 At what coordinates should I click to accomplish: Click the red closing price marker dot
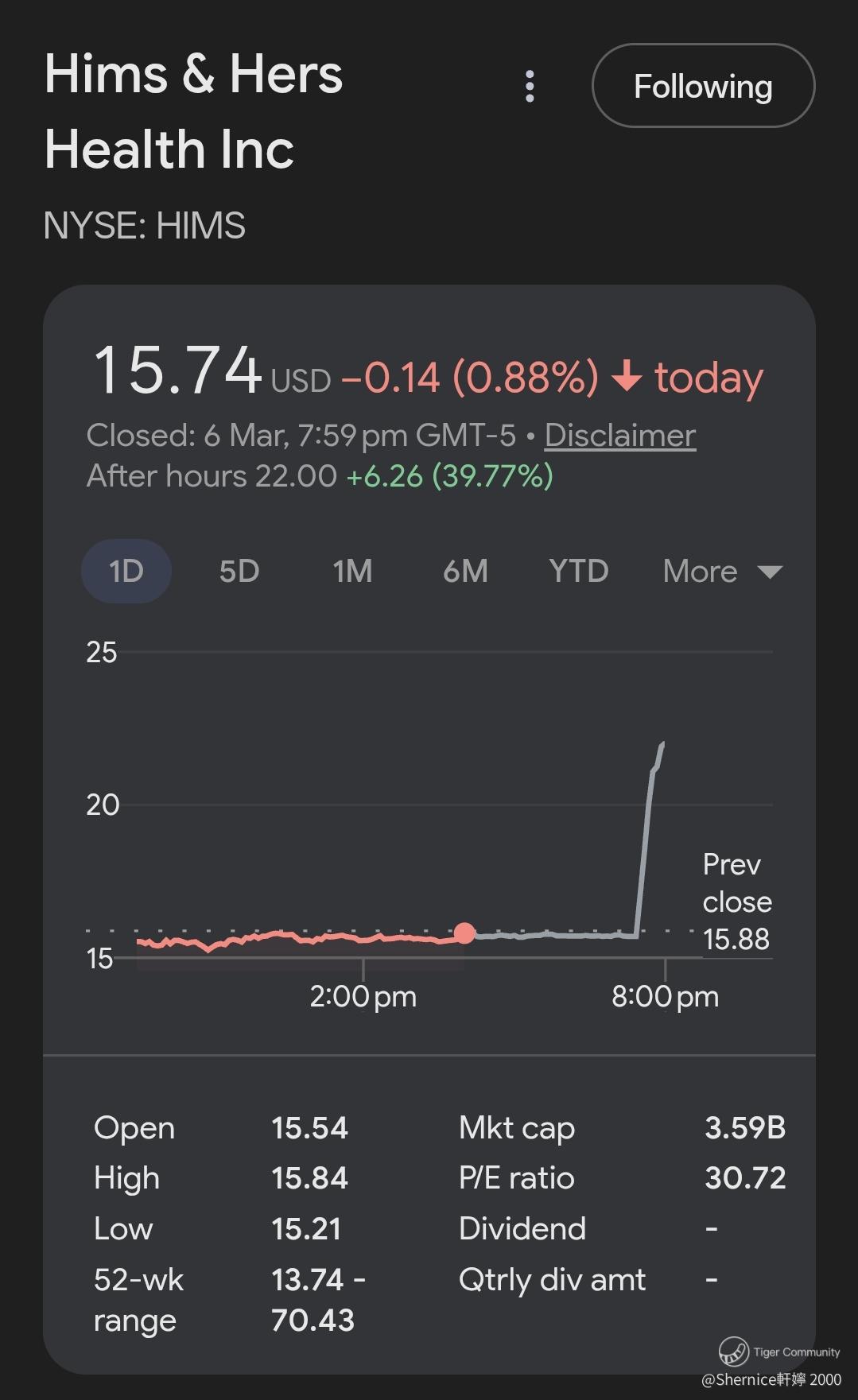(464, 933)
